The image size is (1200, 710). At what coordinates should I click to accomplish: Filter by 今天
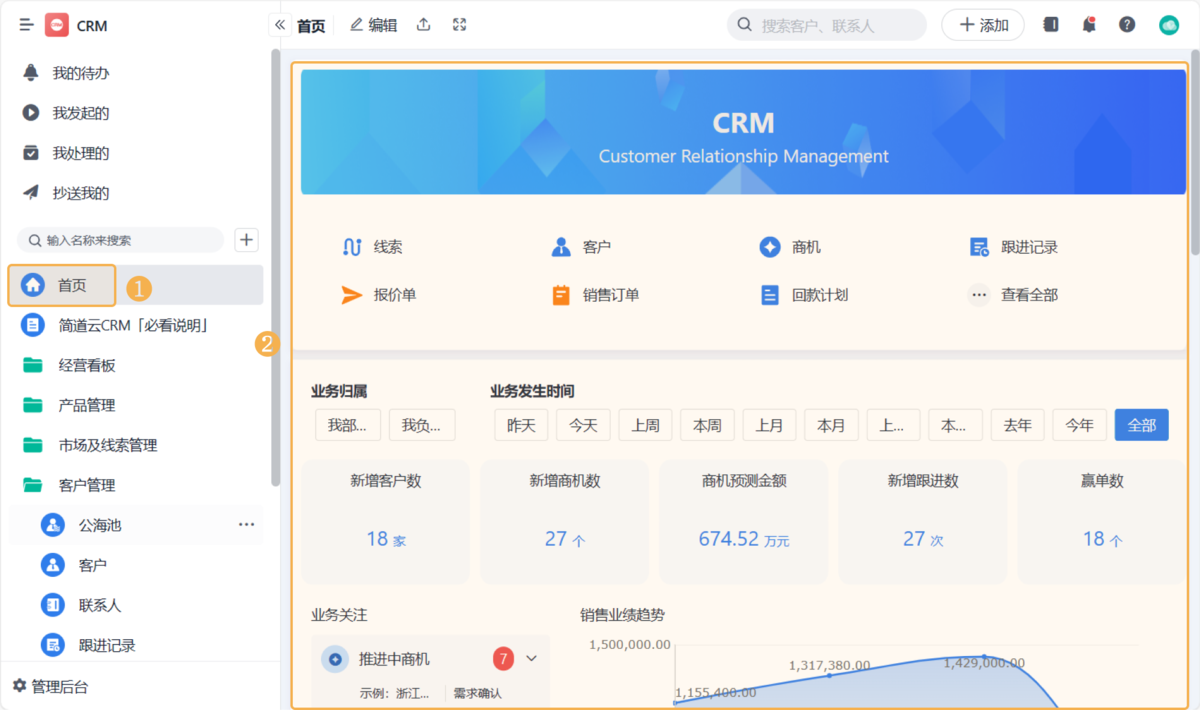click(x=583, y=425)
